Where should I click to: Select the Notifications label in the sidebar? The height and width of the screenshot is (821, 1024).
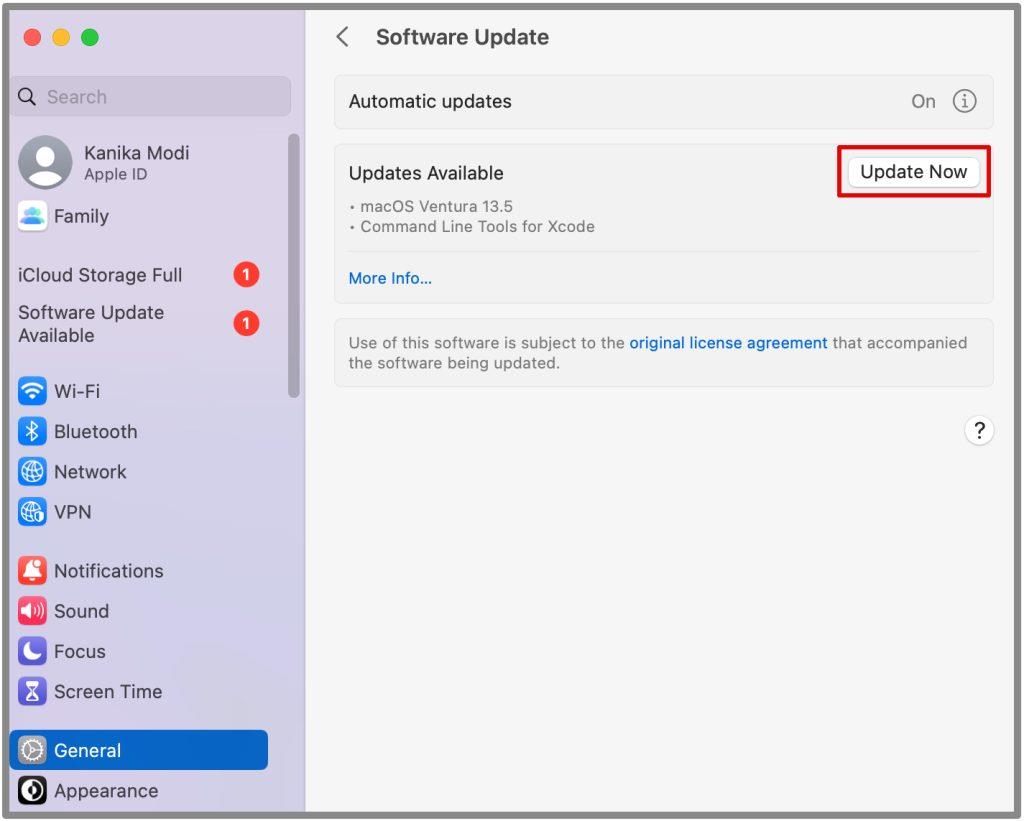pyautogui.click(x=109, y=571)
